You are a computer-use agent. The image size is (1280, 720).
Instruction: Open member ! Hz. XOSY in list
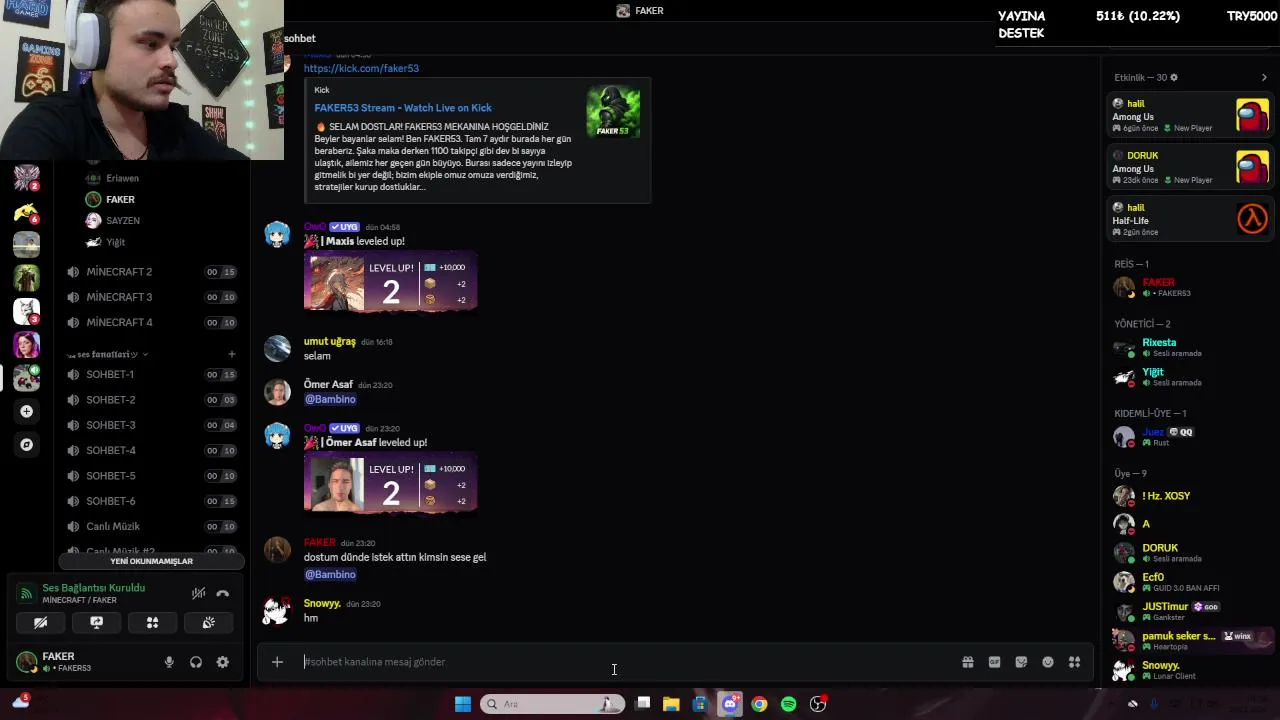click(1190, 496)
